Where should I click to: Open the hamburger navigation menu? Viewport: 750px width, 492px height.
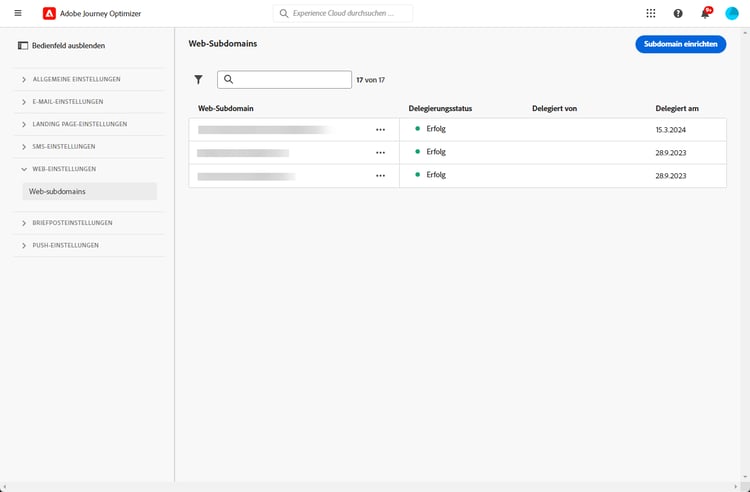(18, 13)
